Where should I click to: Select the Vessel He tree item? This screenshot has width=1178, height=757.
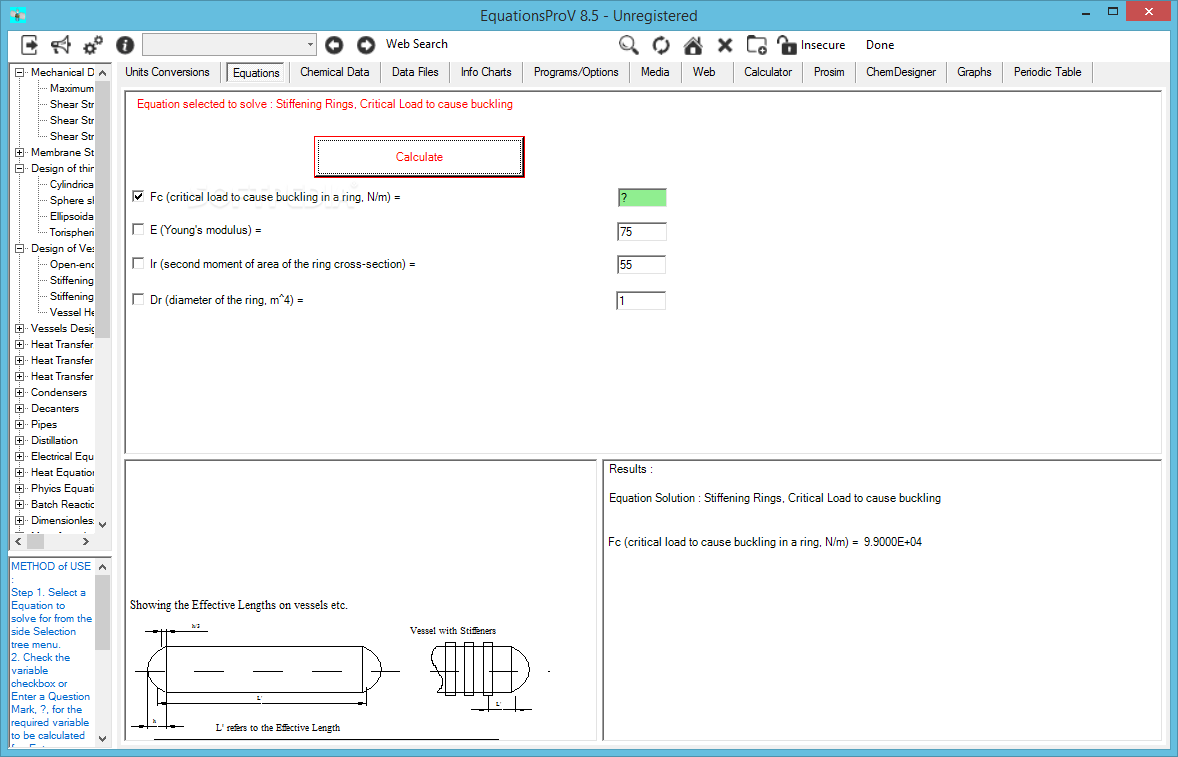71,312
